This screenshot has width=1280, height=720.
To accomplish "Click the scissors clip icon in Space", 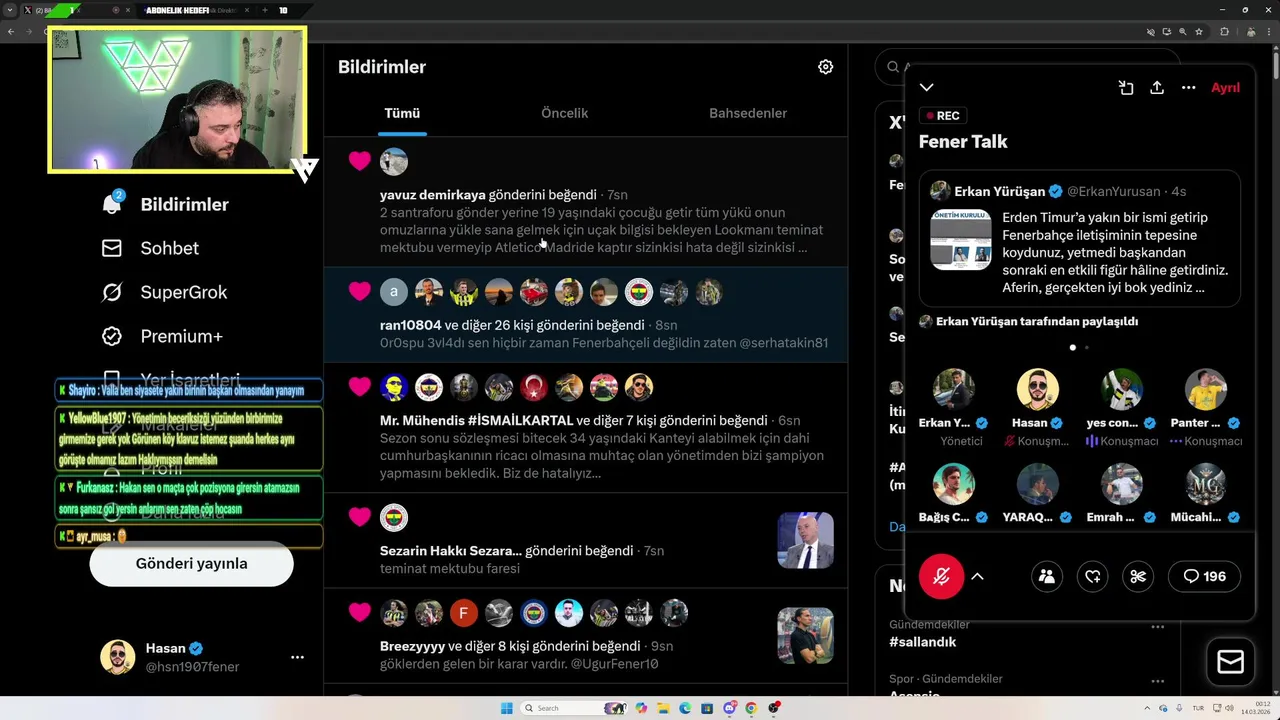I will click(1138, 576).
